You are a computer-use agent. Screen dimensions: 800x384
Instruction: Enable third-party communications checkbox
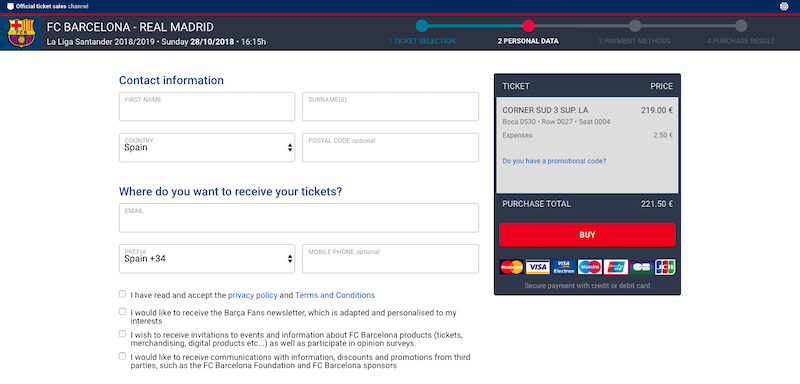[122, 355]
